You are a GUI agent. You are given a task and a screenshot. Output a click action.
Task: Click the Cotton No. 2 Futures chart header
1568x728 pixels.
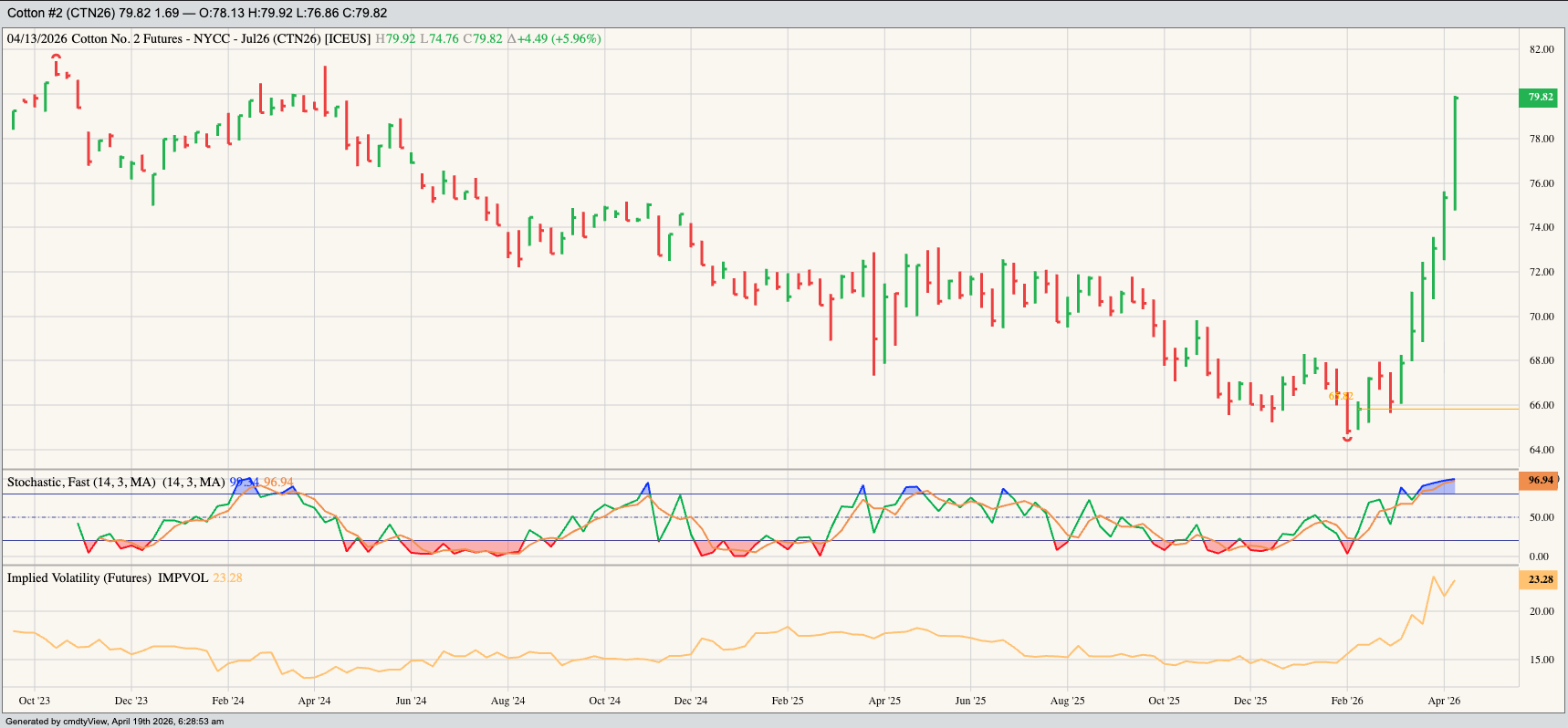coord(189,38)
